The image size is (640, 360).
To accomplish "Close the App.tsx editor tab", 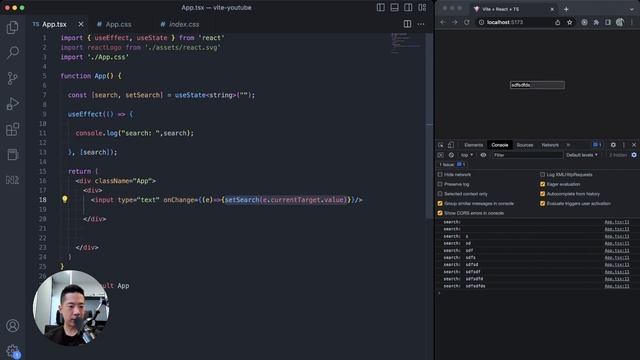I will 80,24.
